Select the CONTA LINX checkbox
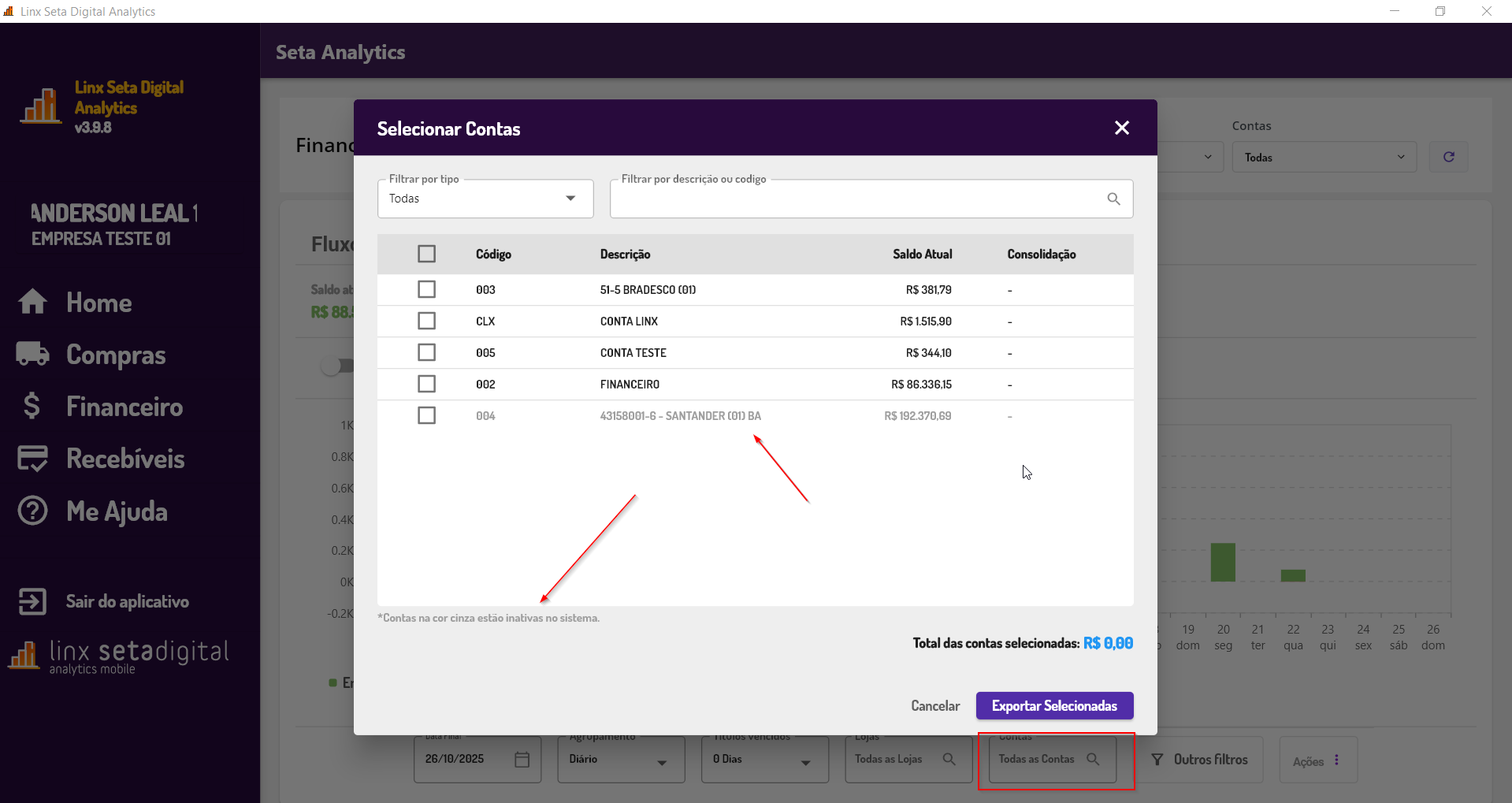1512x803 pixels. (426, 321)
